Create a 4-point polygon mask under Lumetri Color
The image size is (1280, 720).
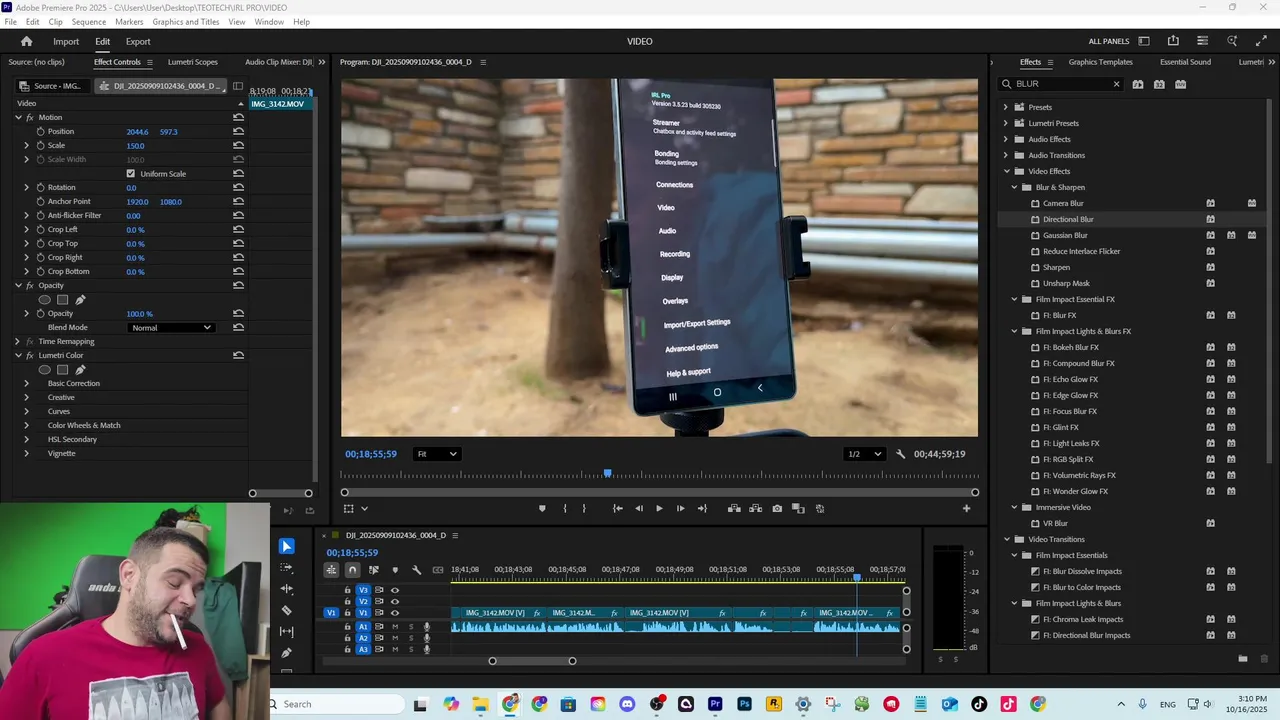[62, 369]
